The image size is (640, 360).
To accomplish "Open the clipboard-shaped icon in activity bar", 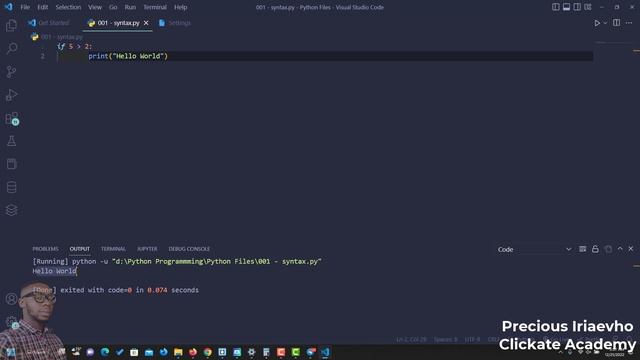I will click(11, 164).
